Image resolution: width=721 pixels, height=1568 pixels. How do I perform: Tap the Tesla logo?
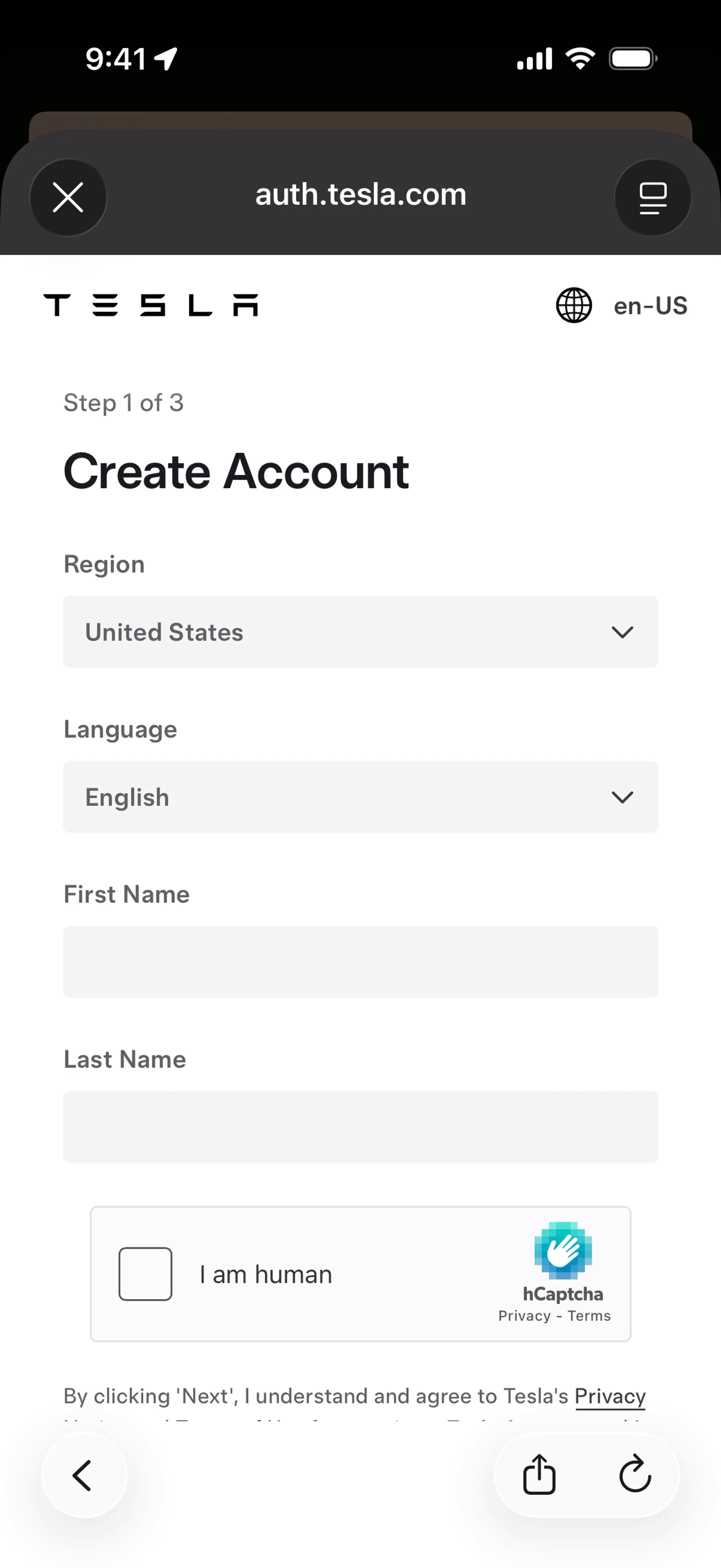[151, 305]
